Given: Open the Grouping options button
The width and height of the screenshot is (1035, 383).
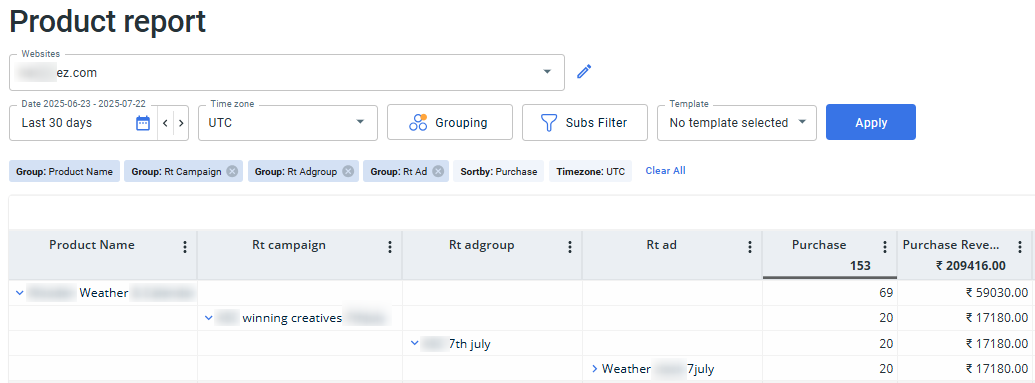Looking at the screenshot, I should (x=450, y=123).
